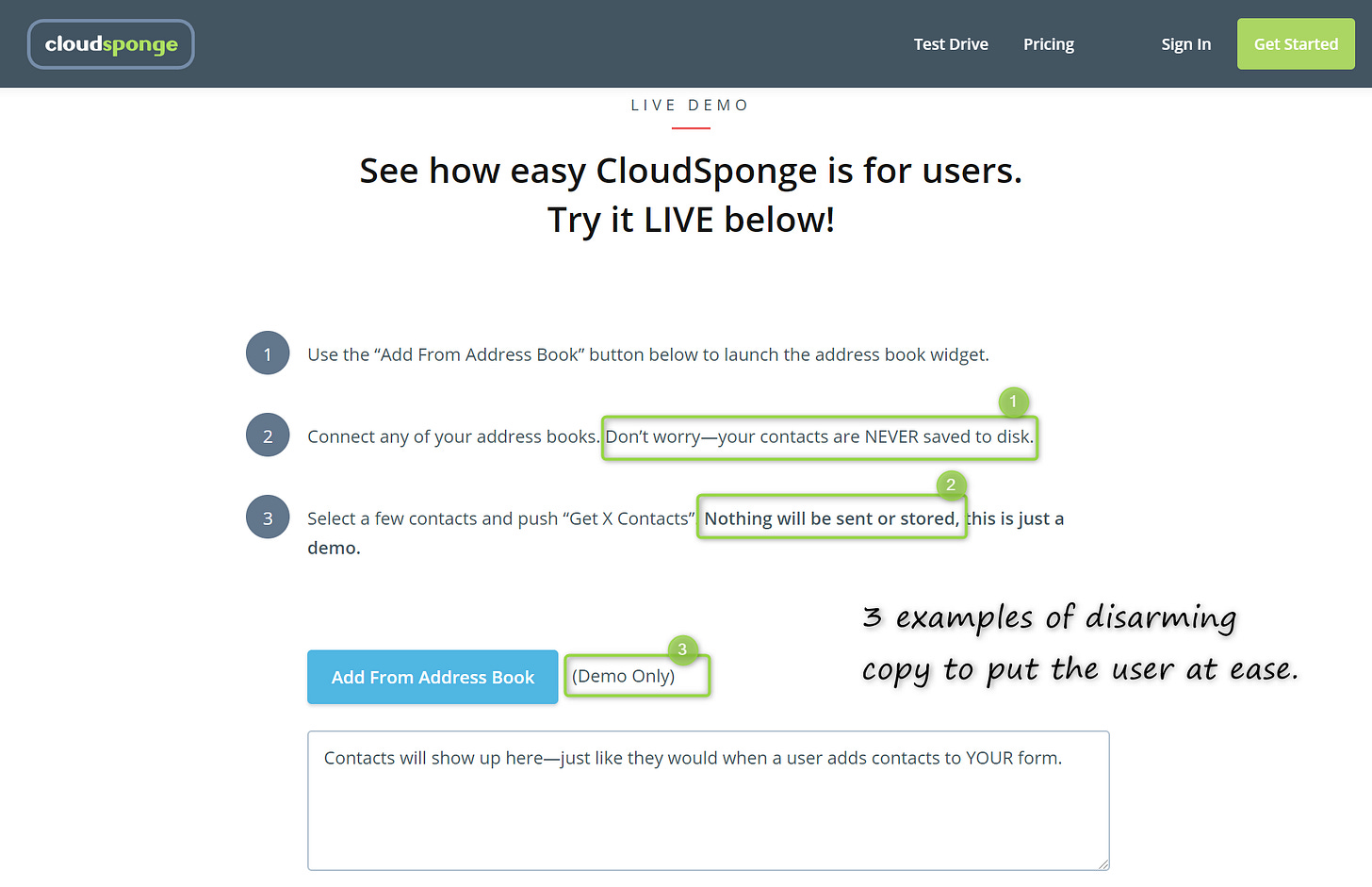Click blue step 2 circle in list
Image resolution: width=1372 pixels, height=887 pixels.
pyautogui.click(x=268, y=435)
